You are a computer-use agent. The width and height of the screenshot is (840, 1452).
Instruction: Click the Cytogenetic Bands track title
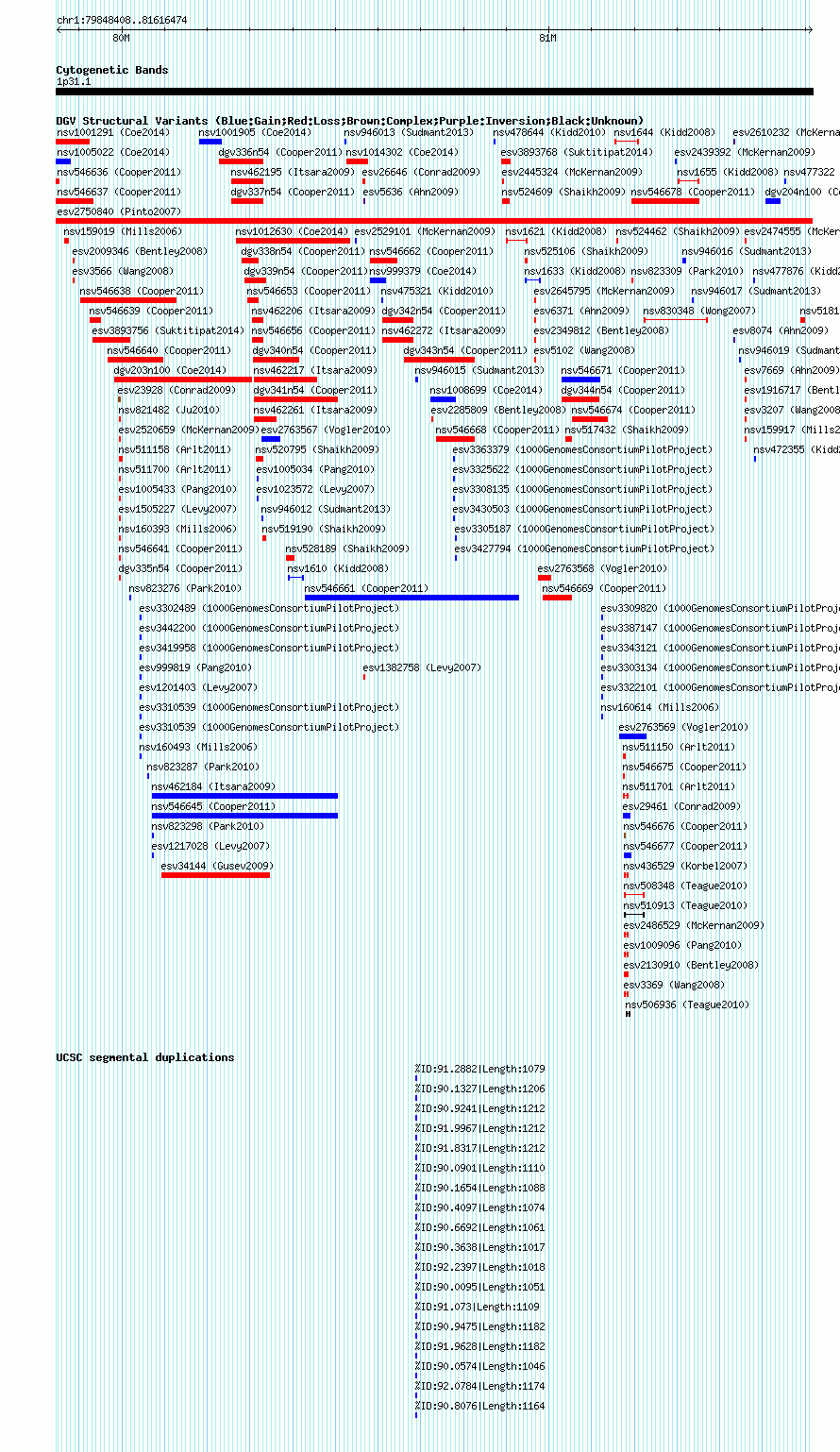coord(111,70)
